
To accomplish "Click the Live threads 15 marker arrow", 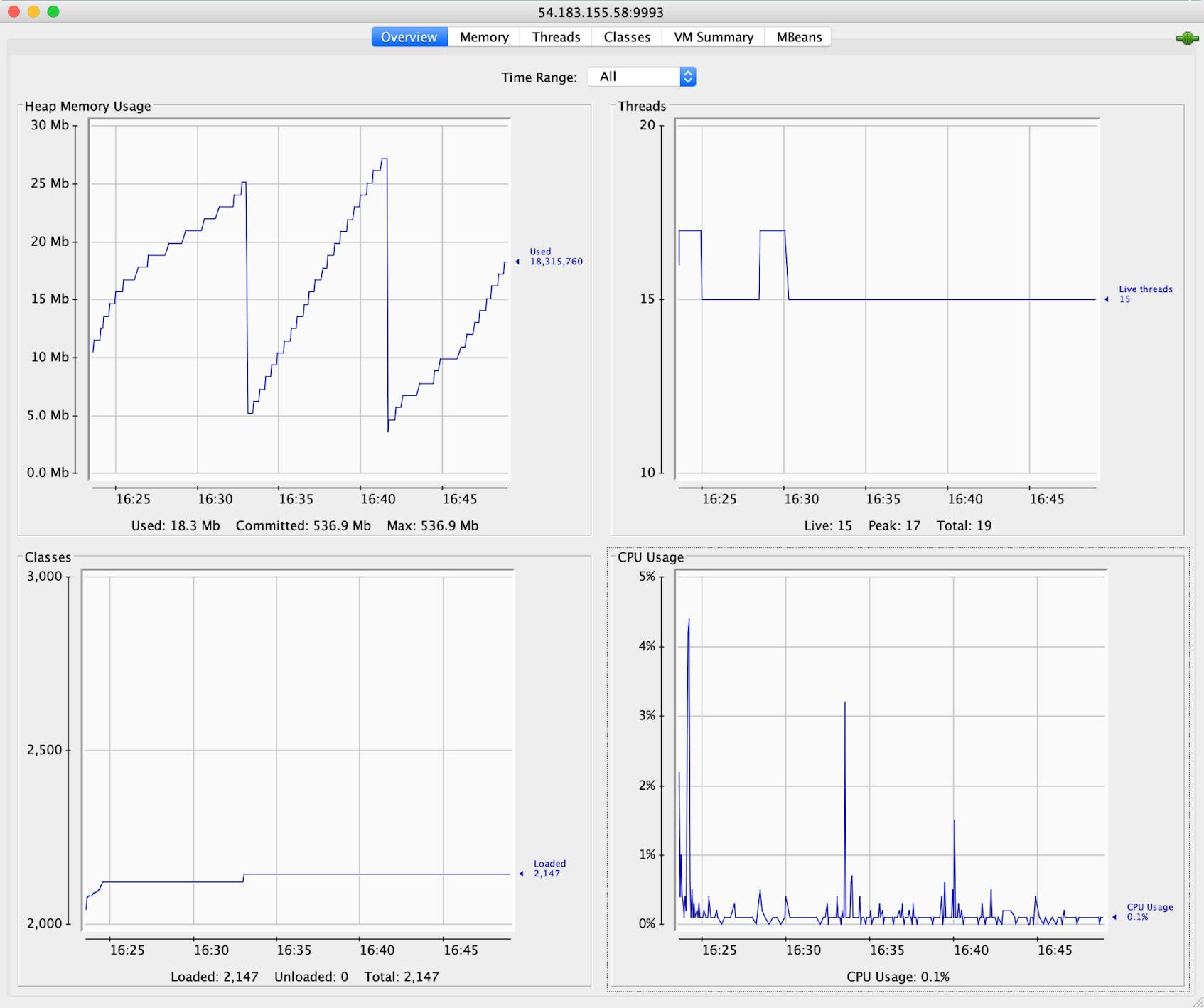I will [1105, 300].
